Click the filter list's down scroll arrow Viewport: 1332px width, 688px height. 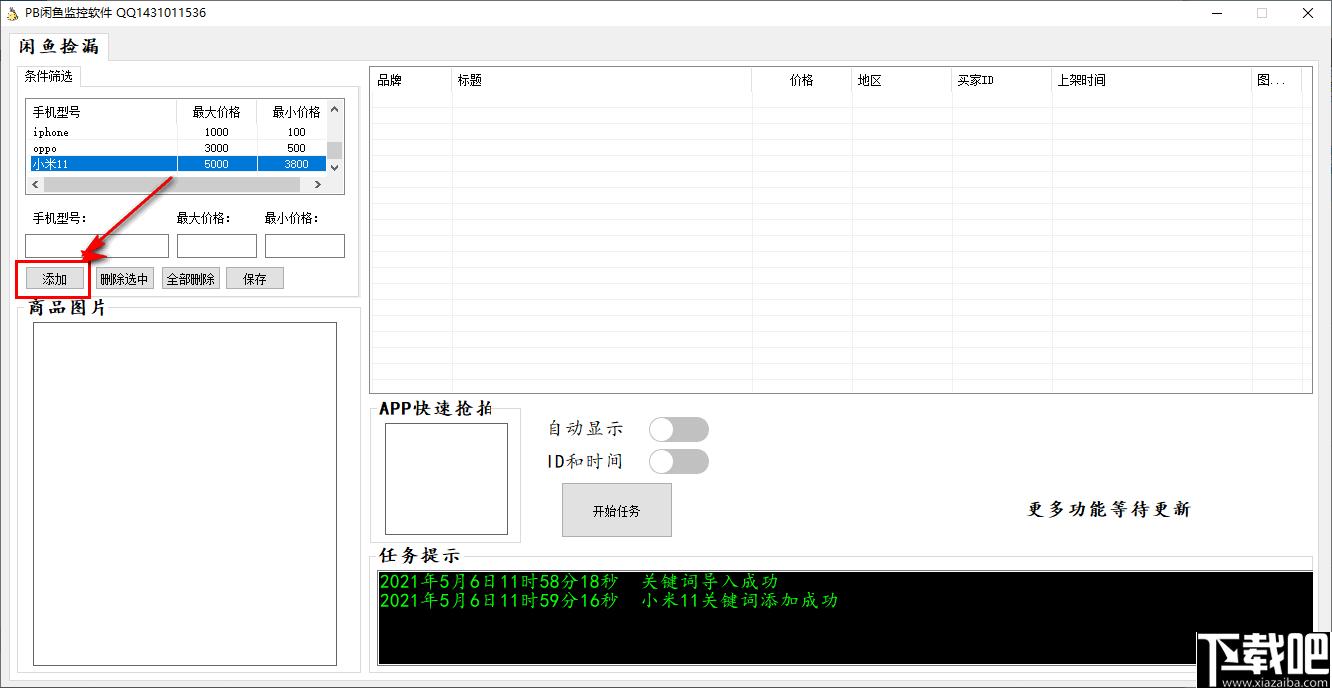tap(335, 168)
